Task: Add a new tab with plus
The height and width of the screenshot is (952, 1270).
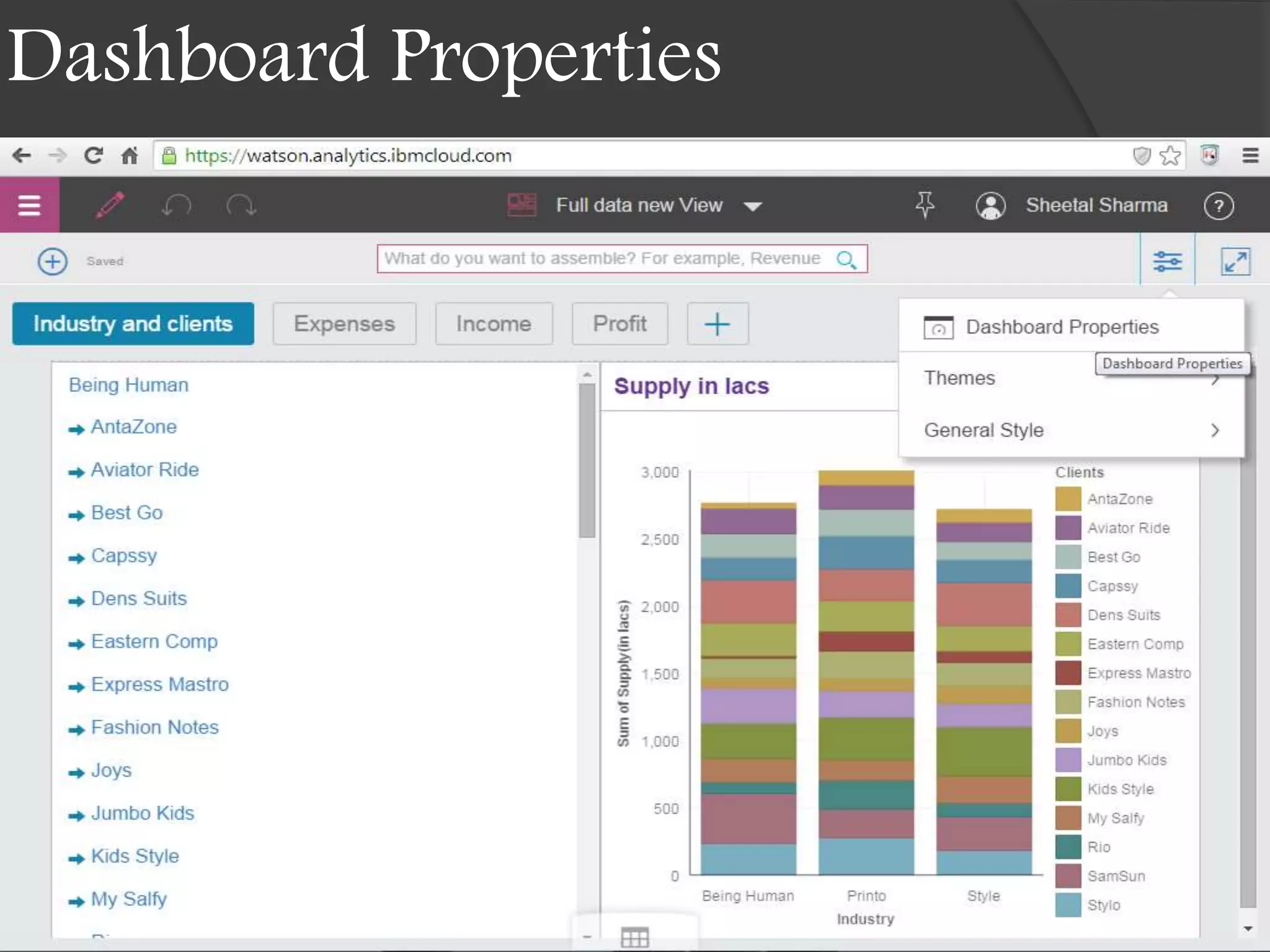Action: 717,324
